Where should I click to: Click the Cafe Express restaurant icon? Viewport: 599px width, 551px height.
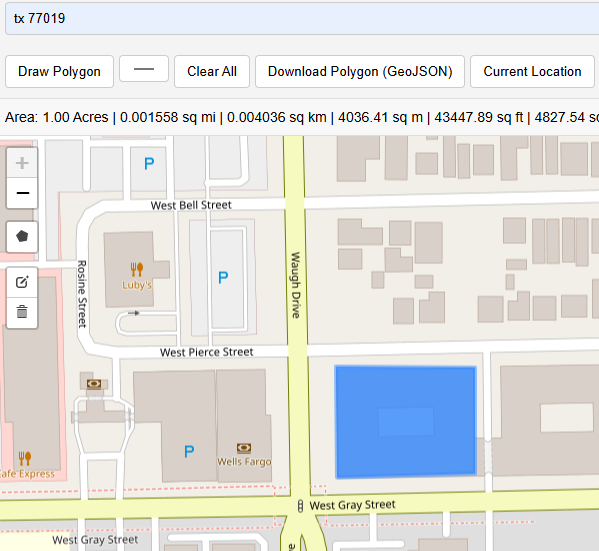click(x=25, y=458)
